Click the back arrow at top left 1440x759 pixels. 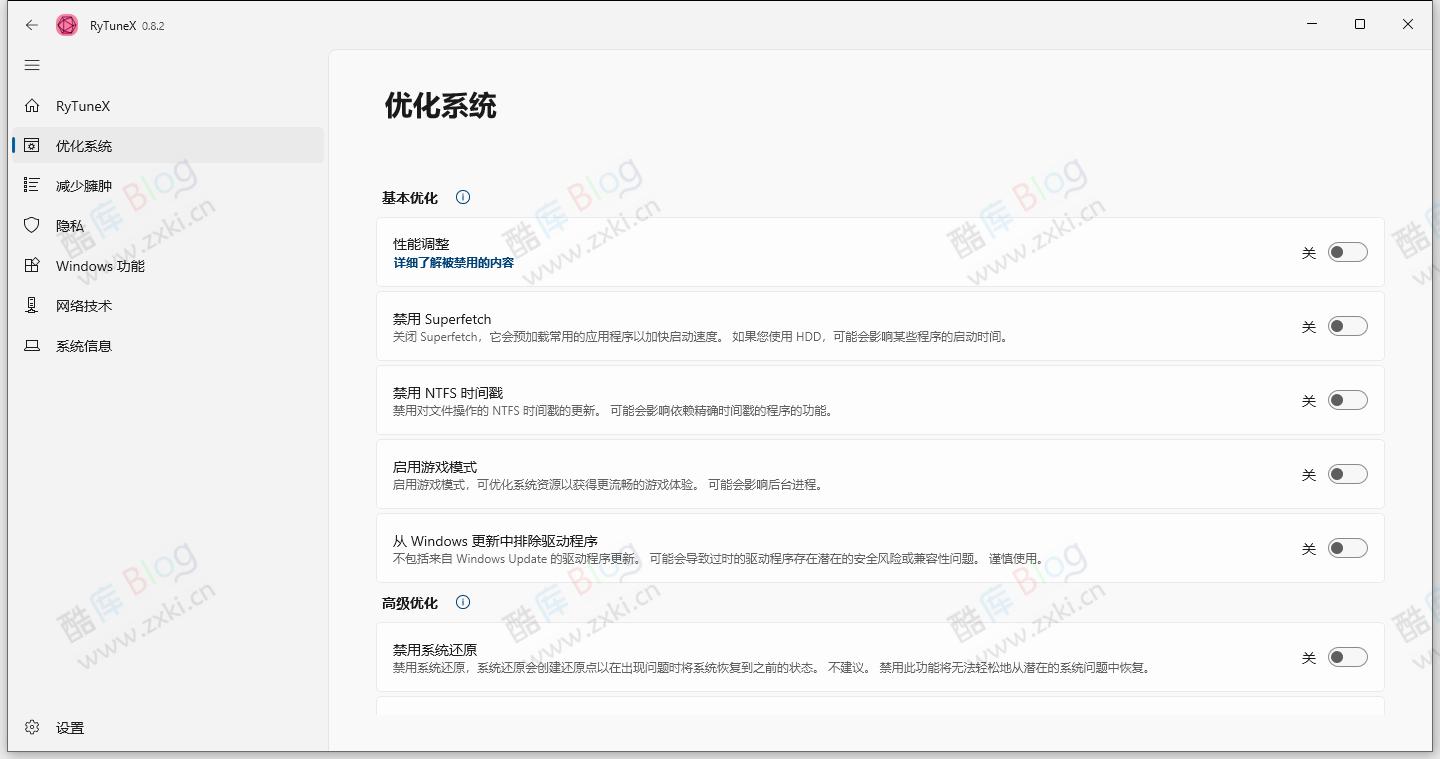[31, 24]
